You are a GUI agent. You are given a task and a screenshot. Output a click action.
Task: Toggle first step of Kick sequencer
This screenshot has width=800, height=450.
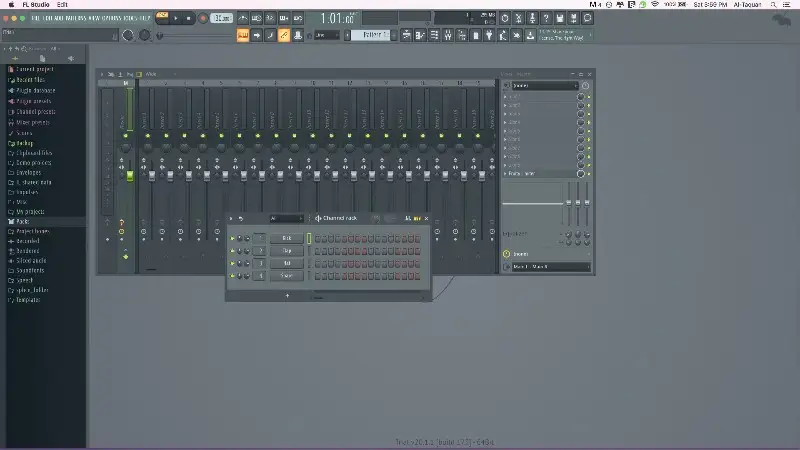point(318,238)
